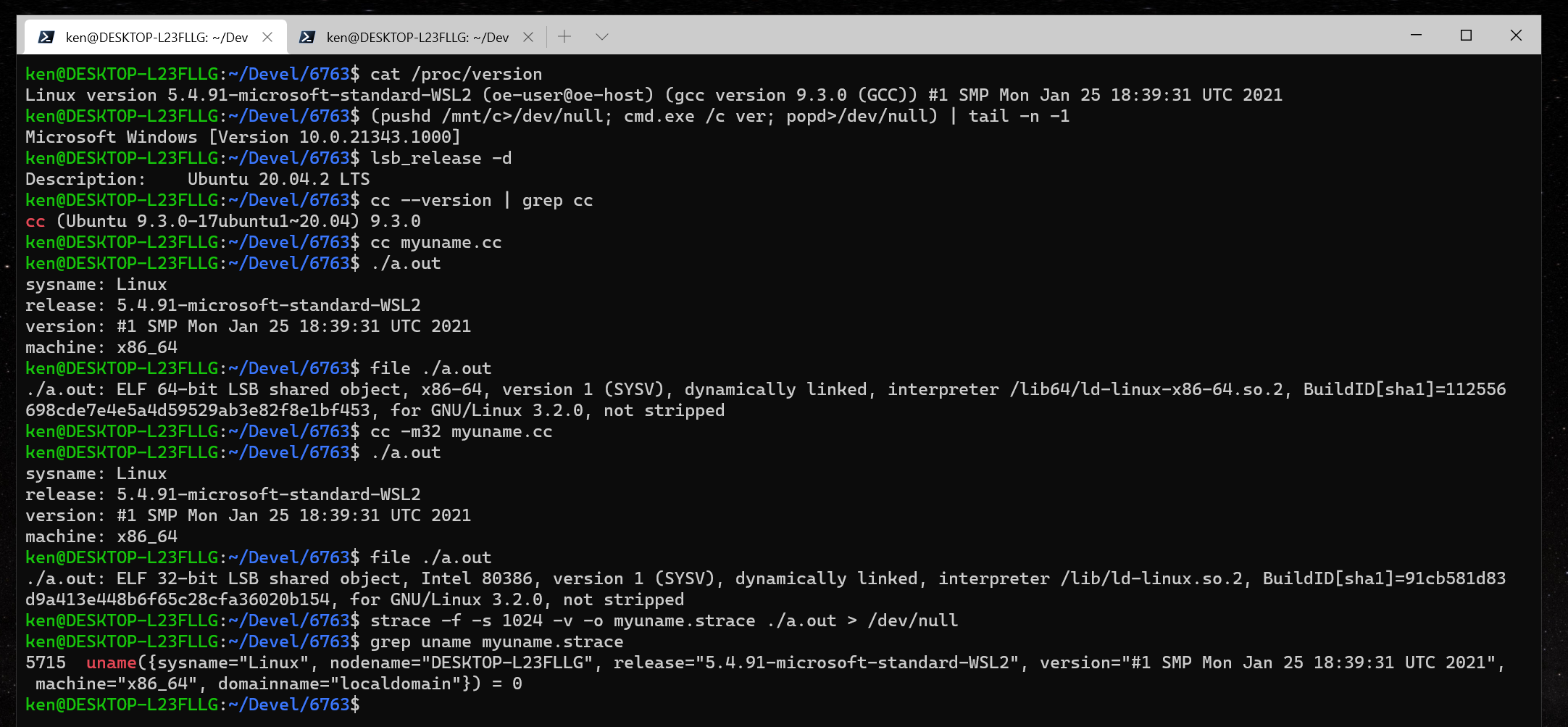
Task: Click the dropdown arrow to show terminal profiles
Action: [602, 36]
